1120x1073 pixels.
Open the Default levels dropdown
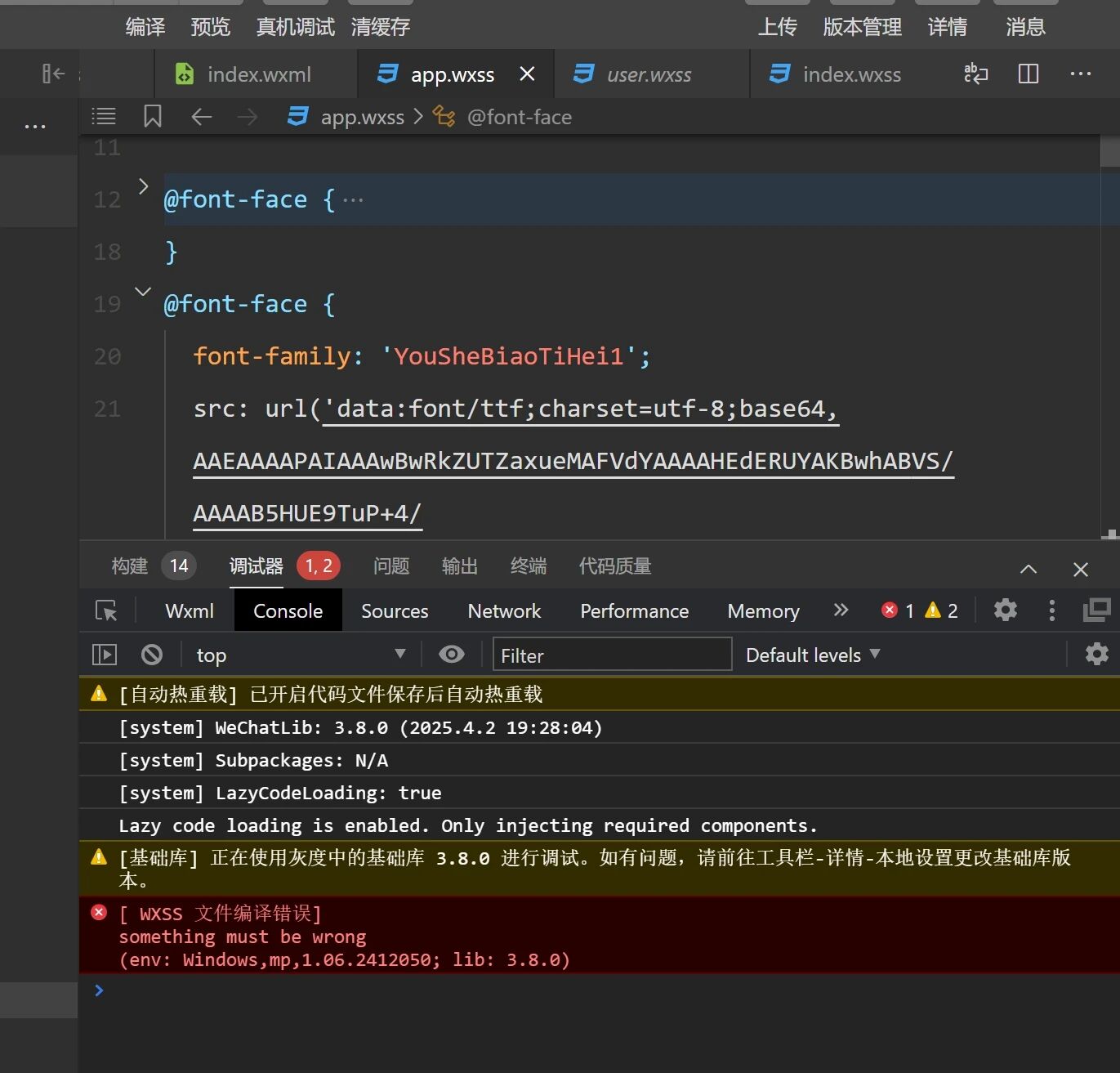point(813,655)
